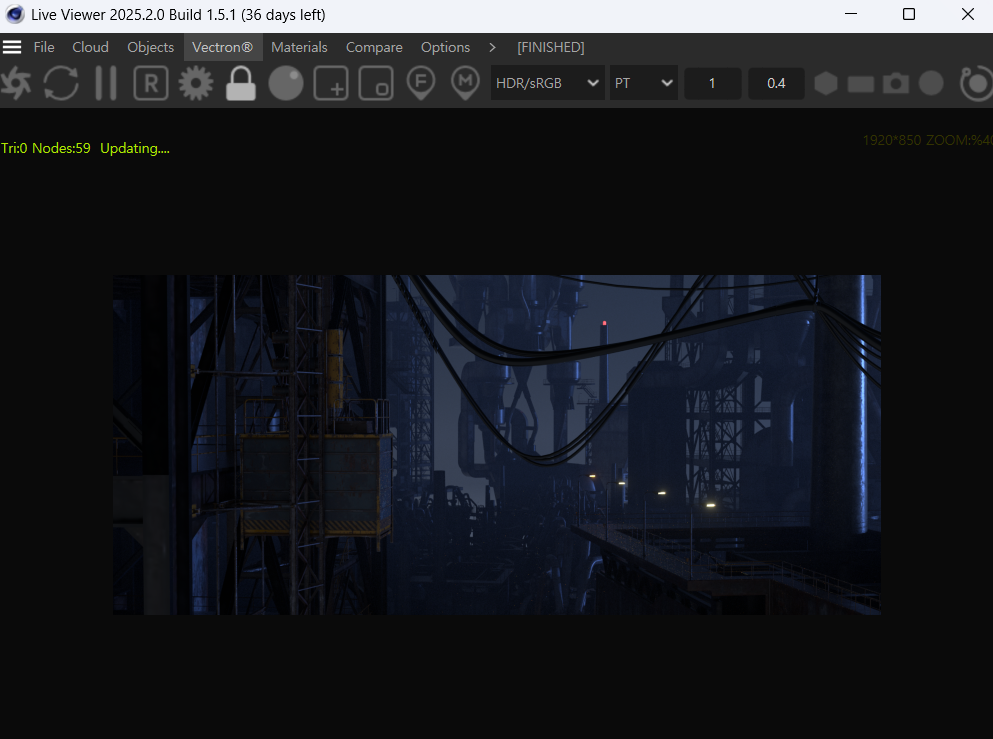993x739 pixels.
Task: Open the hamburger menu
Action: coord(12,47)
